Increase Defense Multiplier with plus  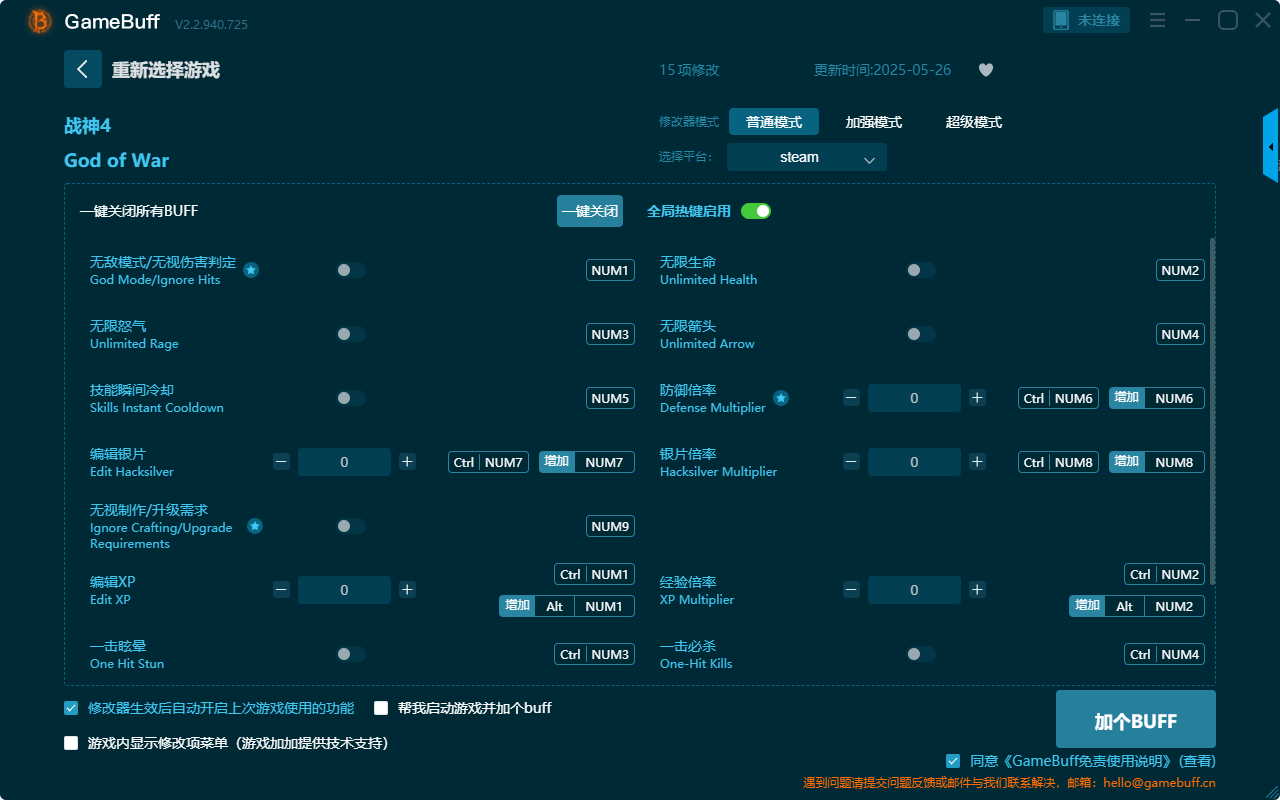click(977, 398)
